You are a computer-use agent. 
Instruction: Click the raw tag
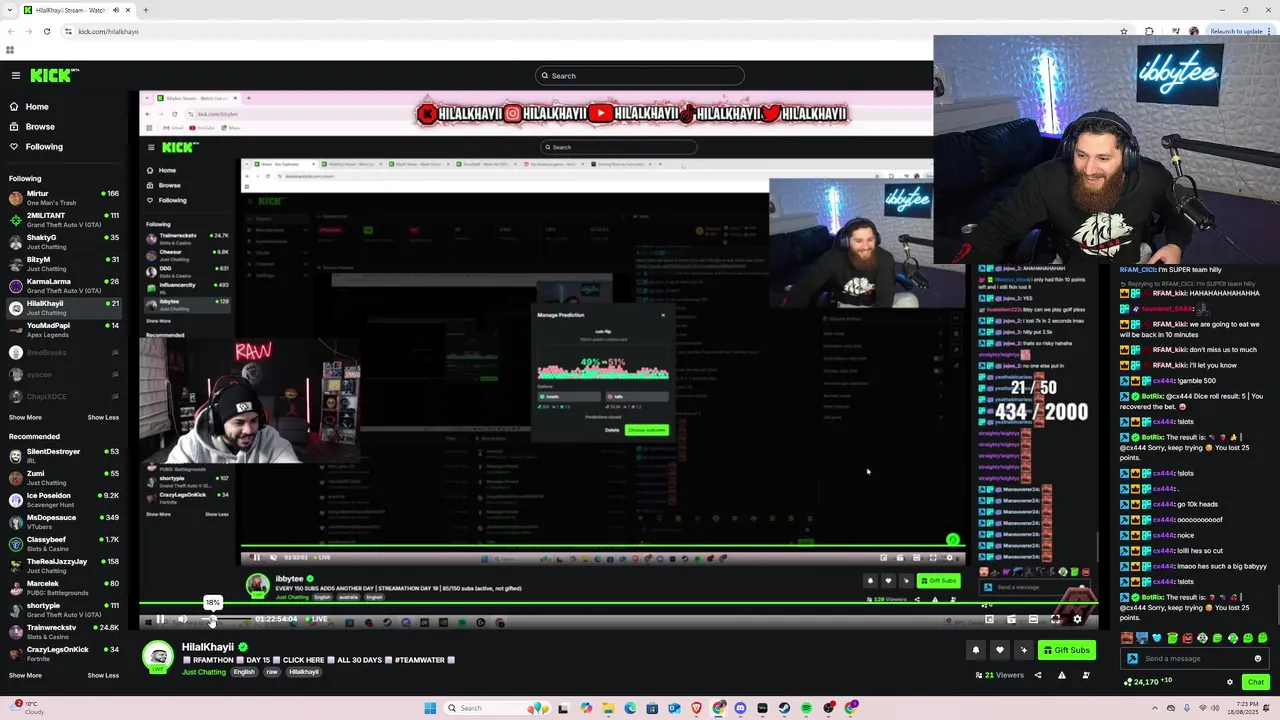(271, 672)
